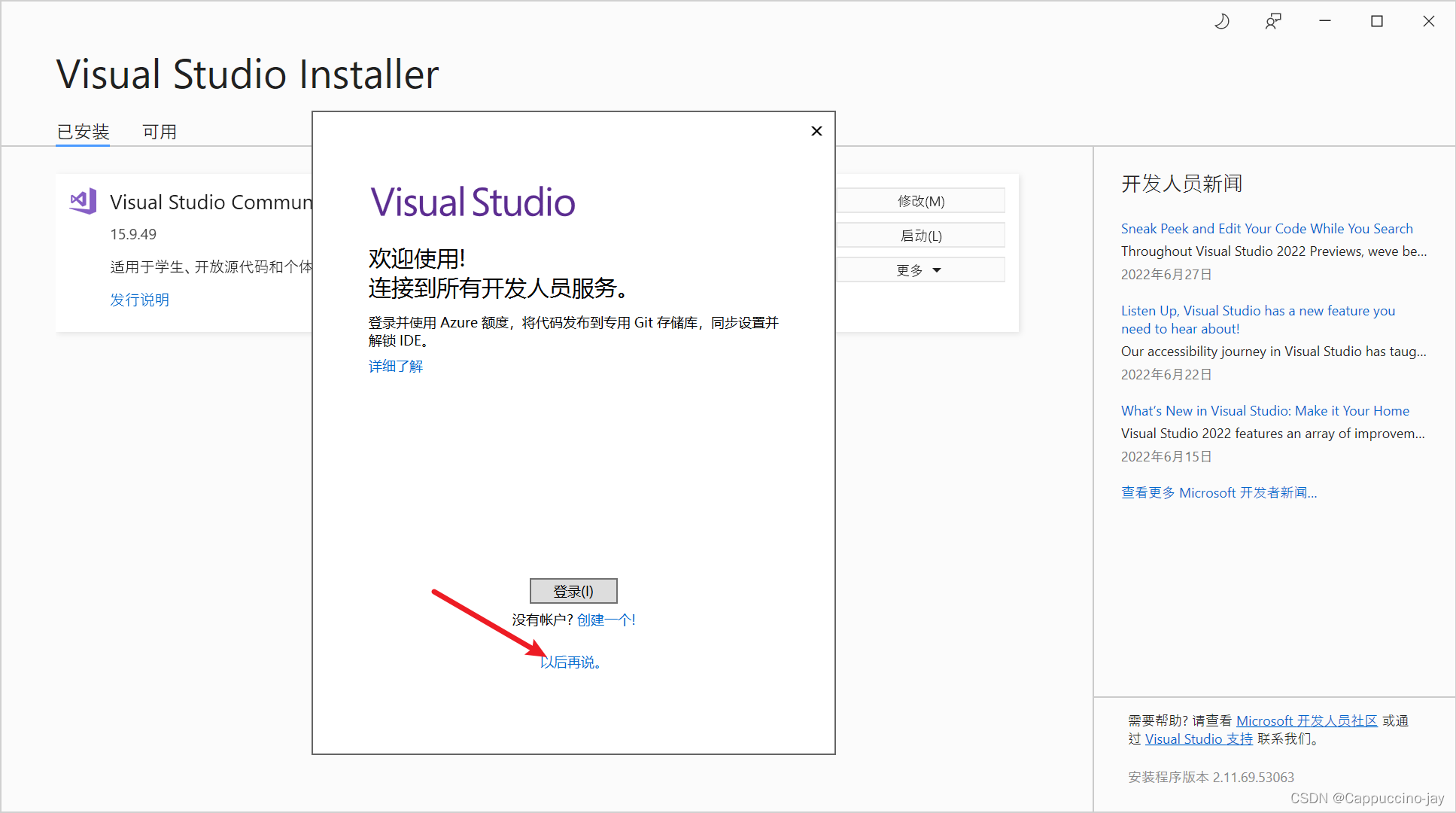
Task: Open the 详细了解 link
Action: [396, 366]
